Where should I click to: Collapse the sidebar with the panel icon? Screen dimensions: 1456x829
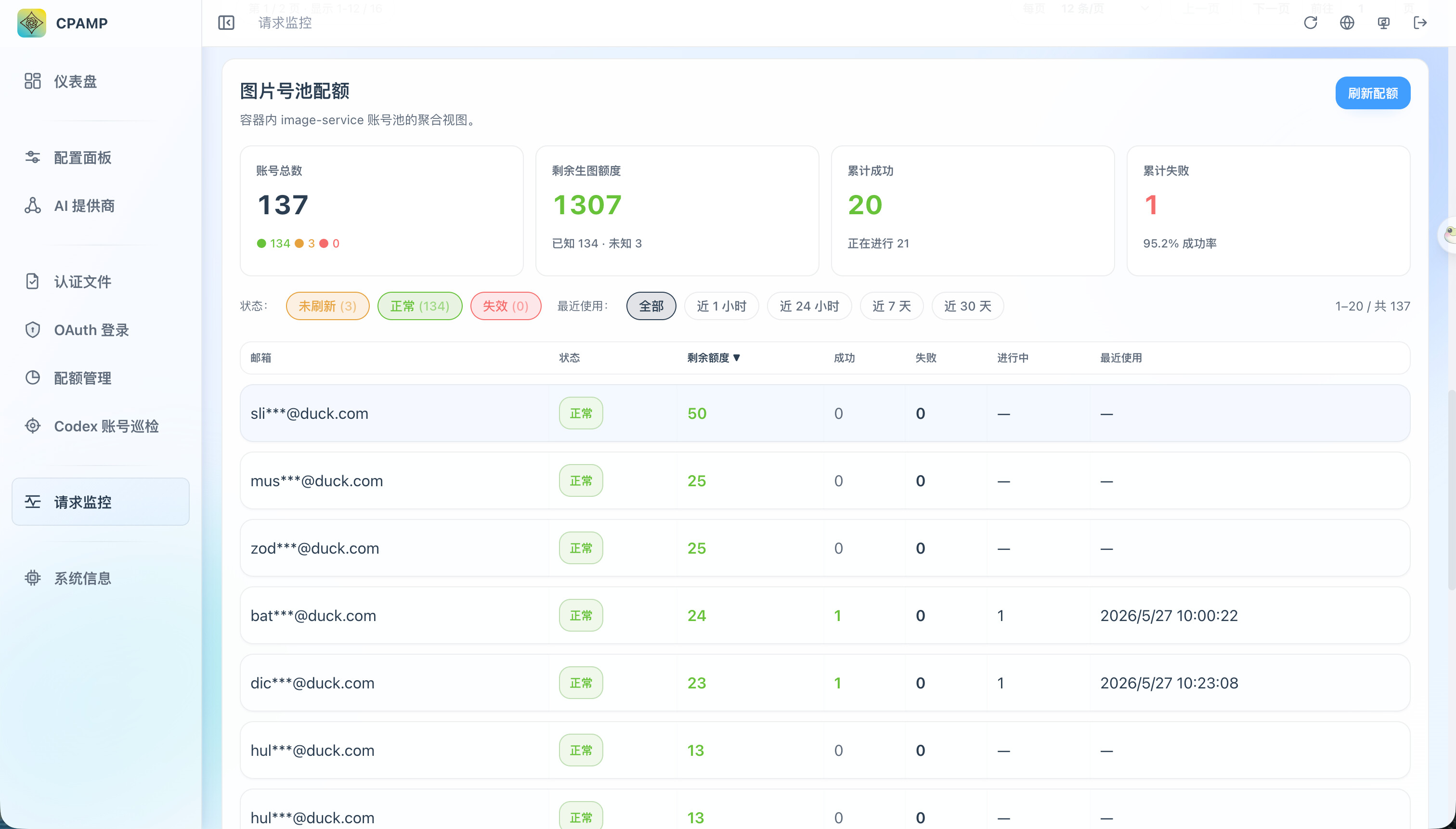226,23
